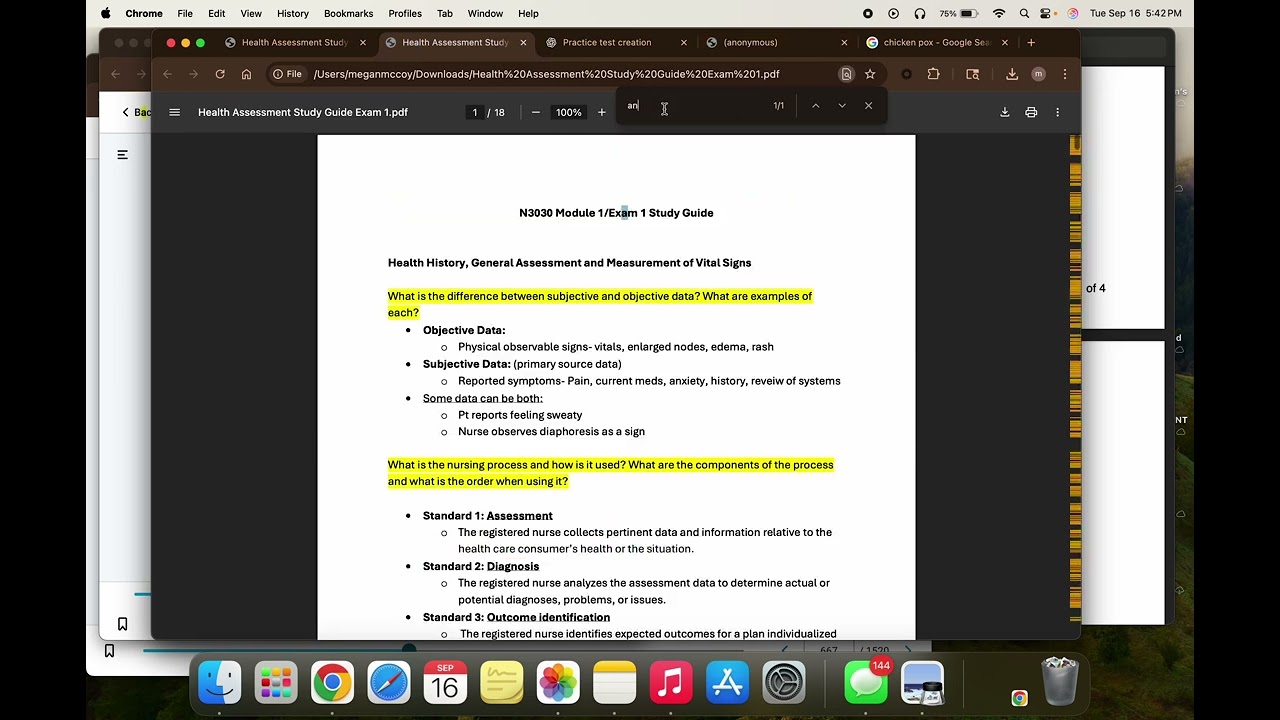Navigate back in Chrome
The image size is (1280, 720).
point(167,74)
